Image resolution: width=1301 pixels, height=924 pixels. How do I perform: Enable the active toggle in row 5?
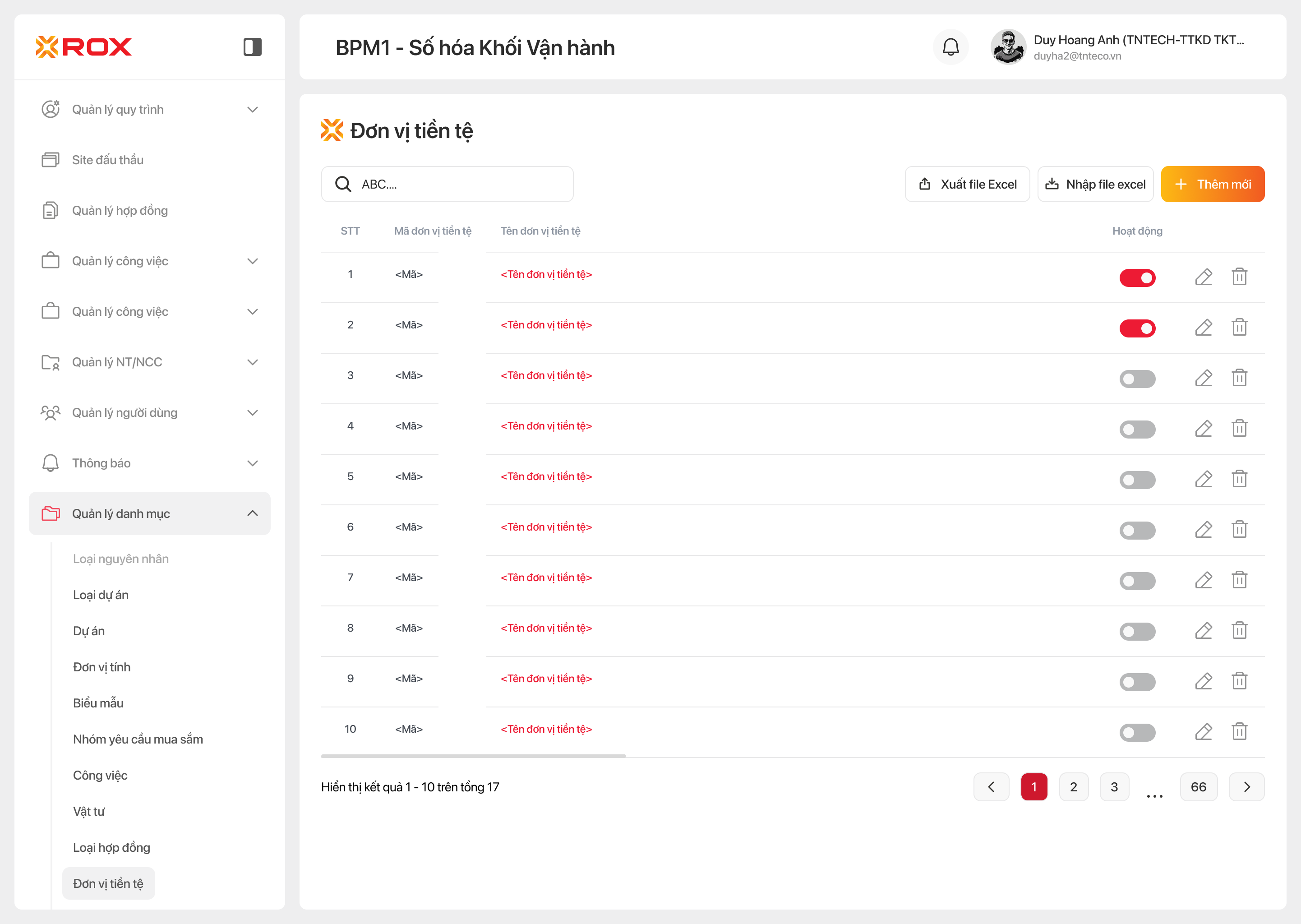(x=1137, y=480)
